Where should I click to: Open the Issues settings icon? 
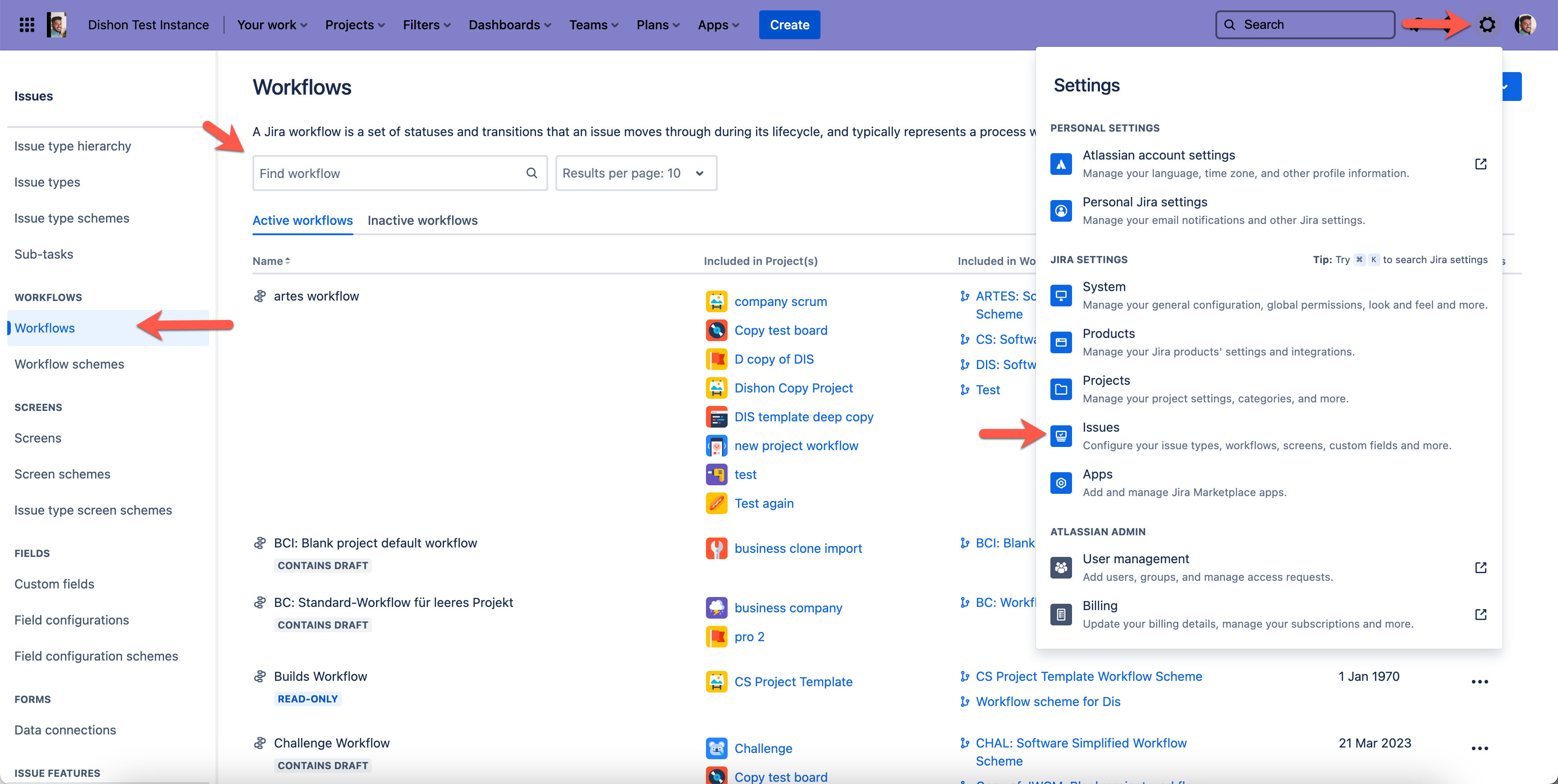pos(1061,436)
